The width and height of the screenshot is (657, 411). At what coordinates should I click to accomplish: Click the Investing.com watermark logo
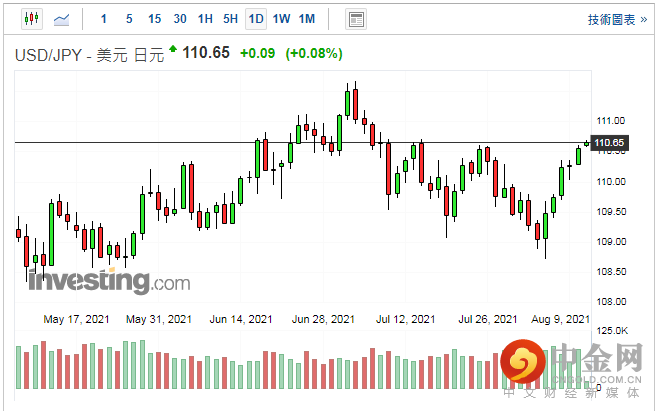(x=108, y=280)
